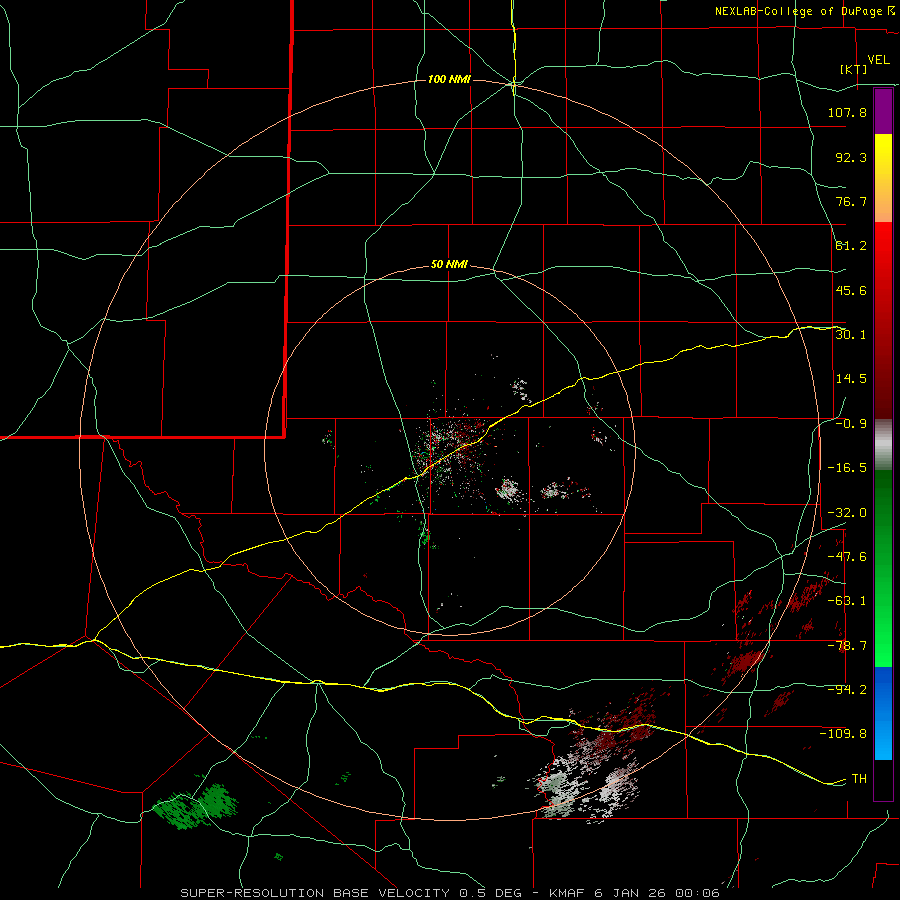900x900 pixels.
Task: Click the dark red echo cluster at 100 NMI southeast
Action: coord(745,661)
